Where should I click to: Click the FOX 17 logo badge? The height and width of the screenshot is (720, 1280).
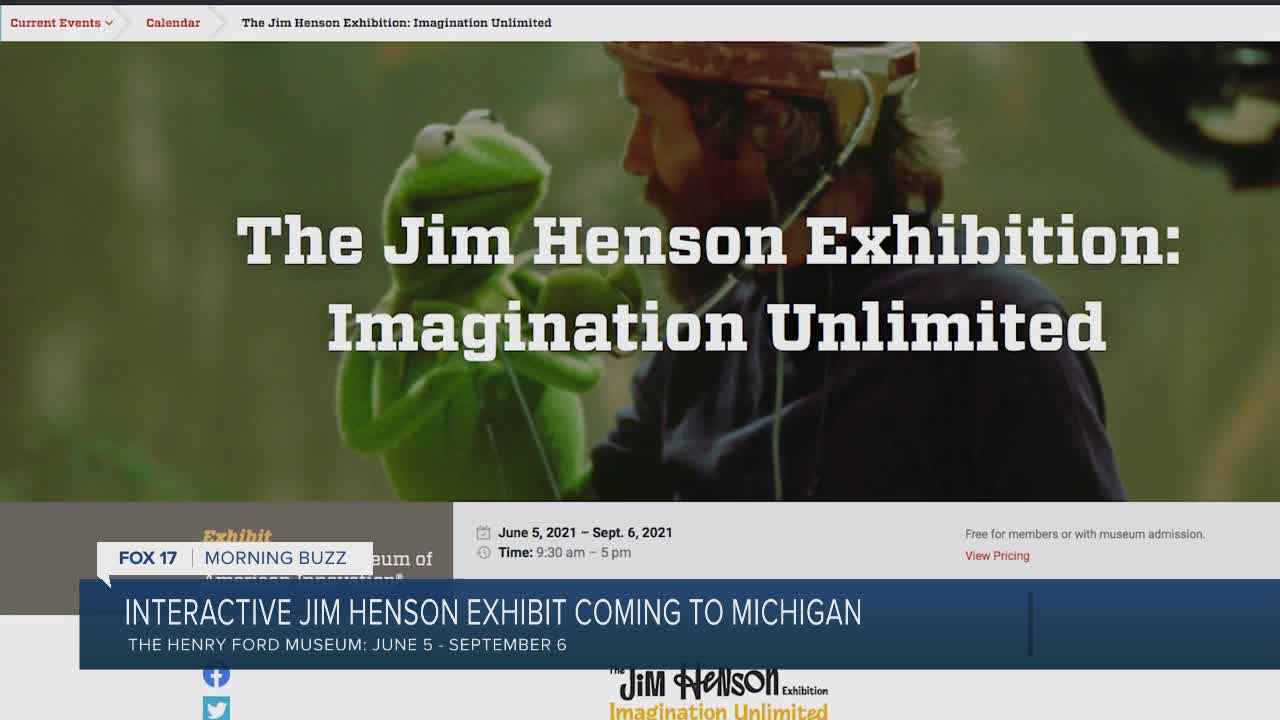[x=147, y=558]
